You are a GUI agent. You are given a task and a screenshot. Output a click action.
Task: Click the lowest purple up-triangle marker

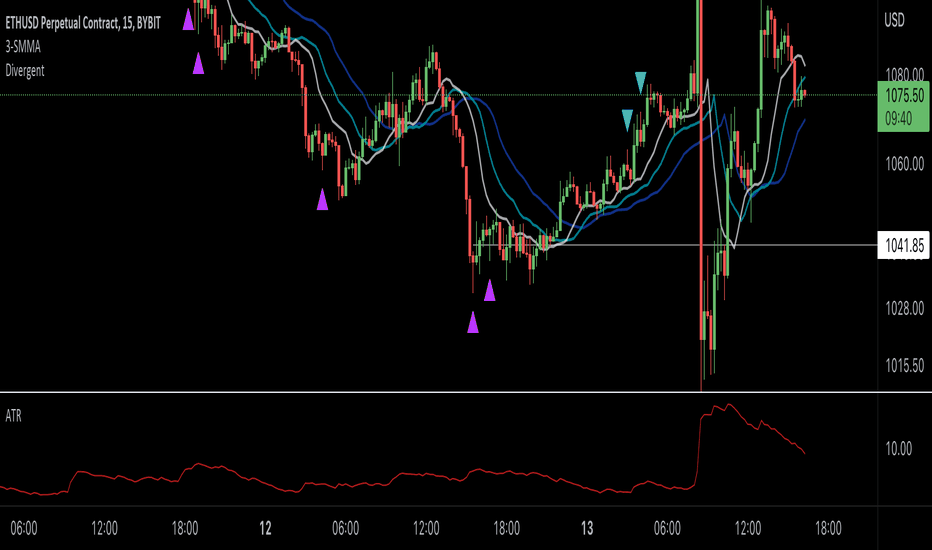coord(473,322)
